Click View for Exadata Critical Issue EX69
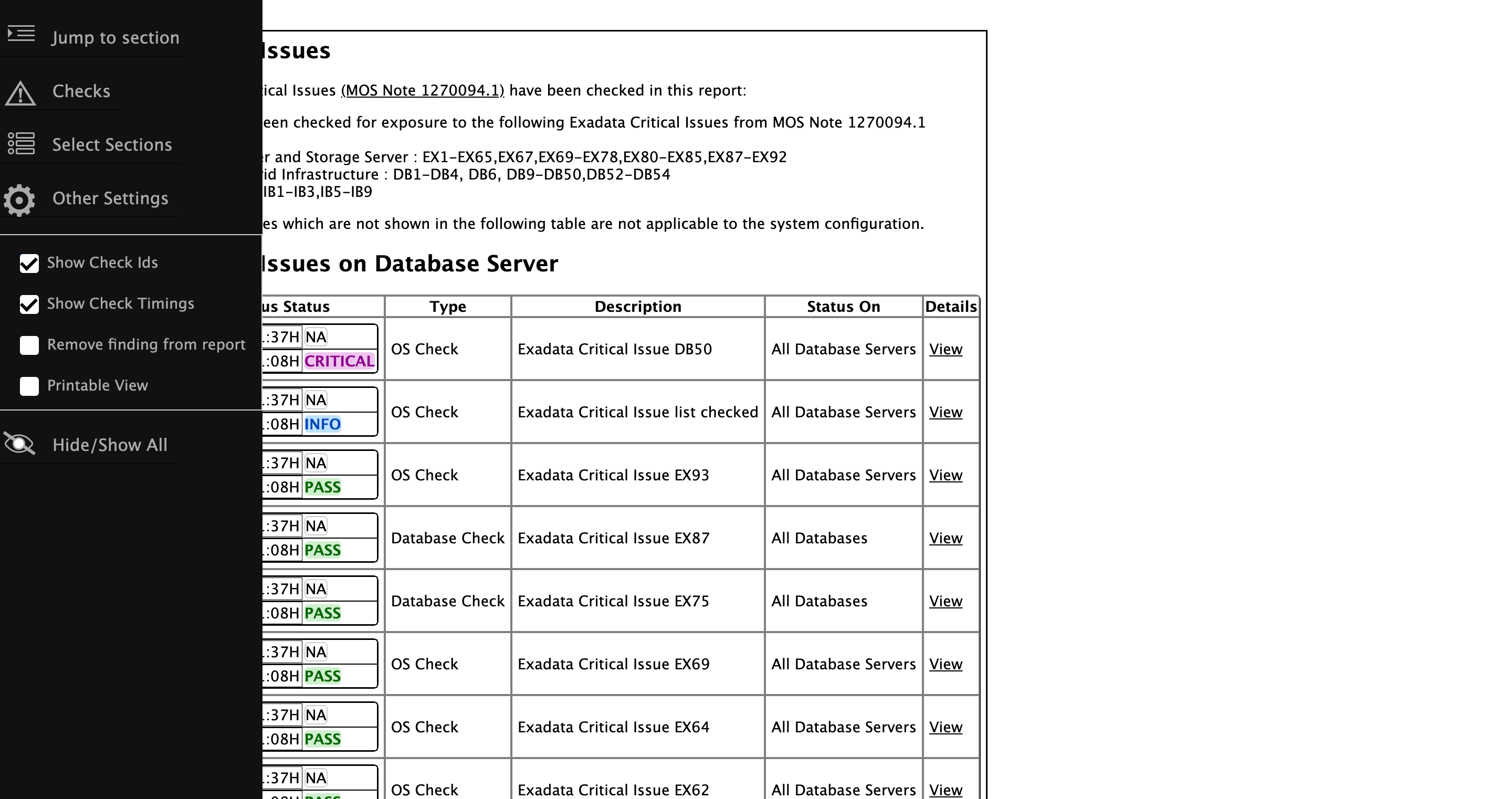1512x799 pixels. [945, 664]
